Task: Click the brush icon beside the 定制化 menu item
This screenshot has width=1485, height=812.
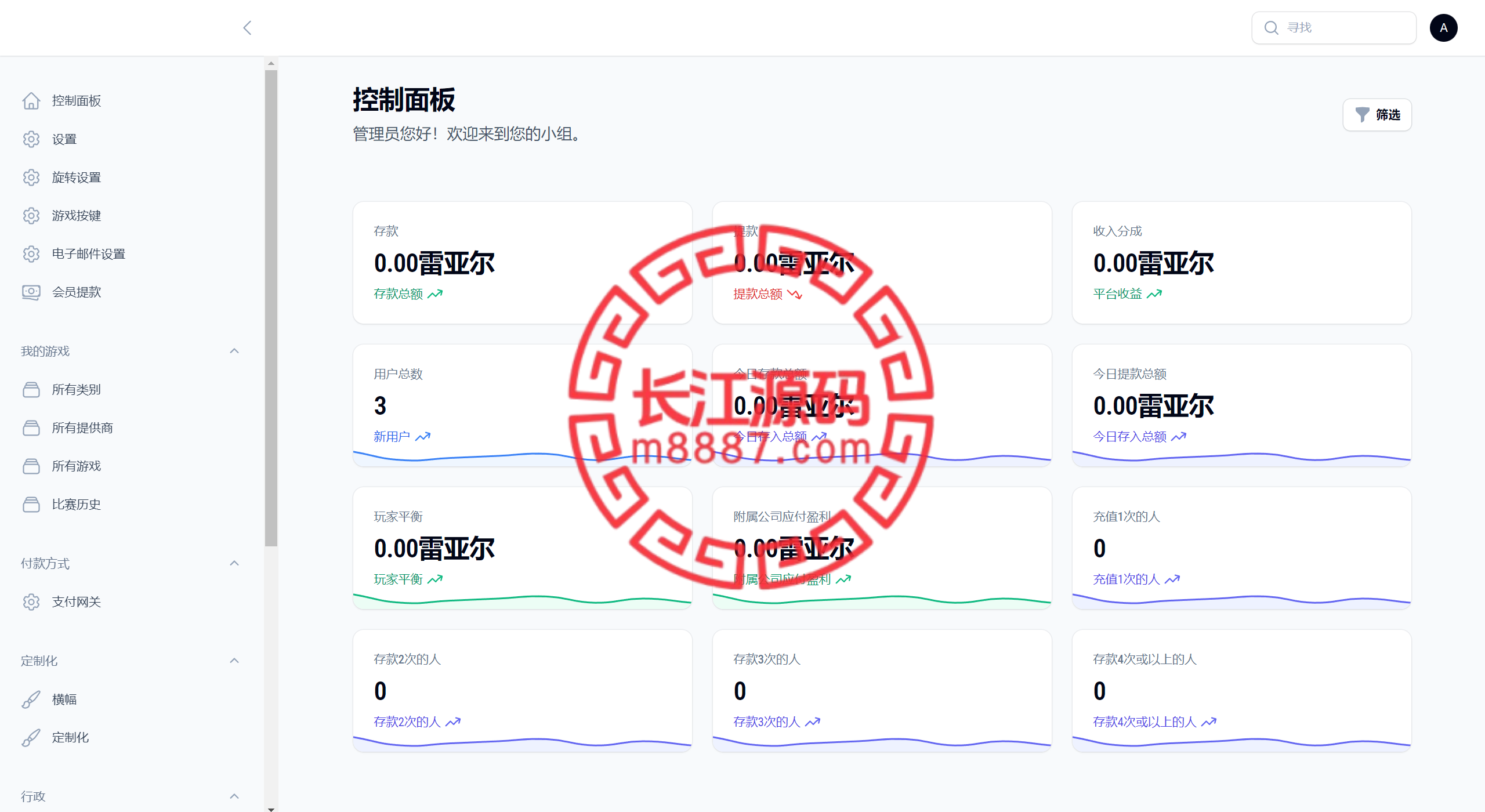Action: (x=31, y=738)
